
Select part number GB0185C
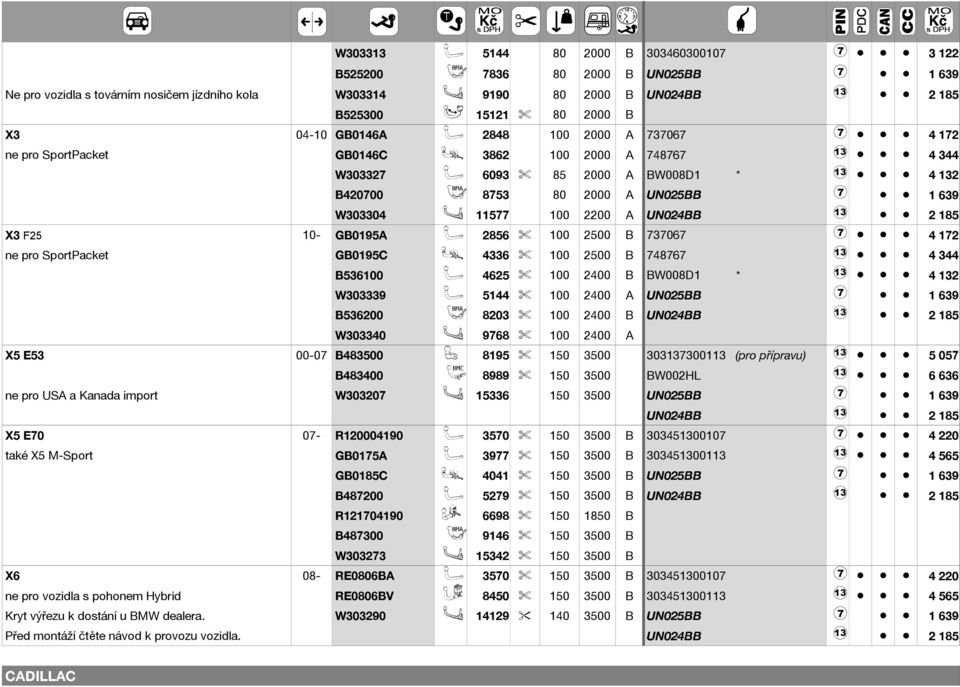(361, 476)
